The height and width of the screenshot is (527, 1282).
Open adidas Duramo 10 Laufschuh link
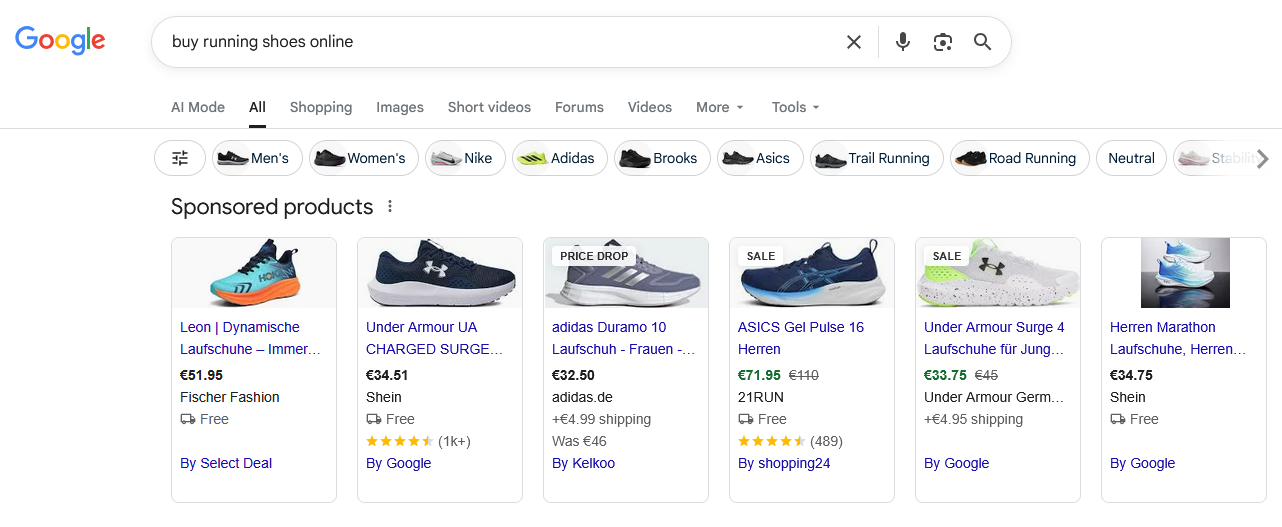point(623,338)
